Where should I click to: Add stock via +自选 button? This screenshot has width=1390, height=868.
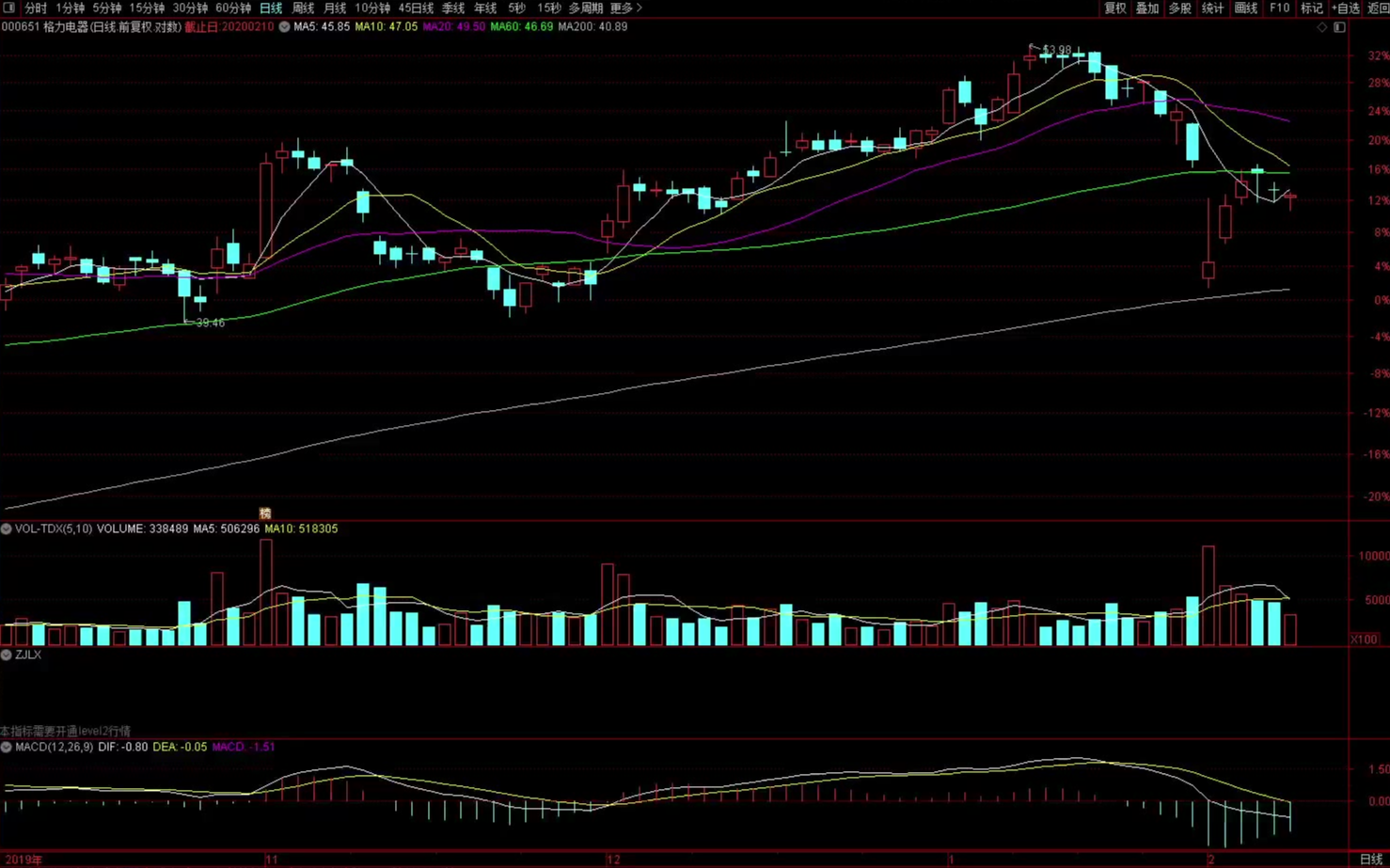point(1346,8)
